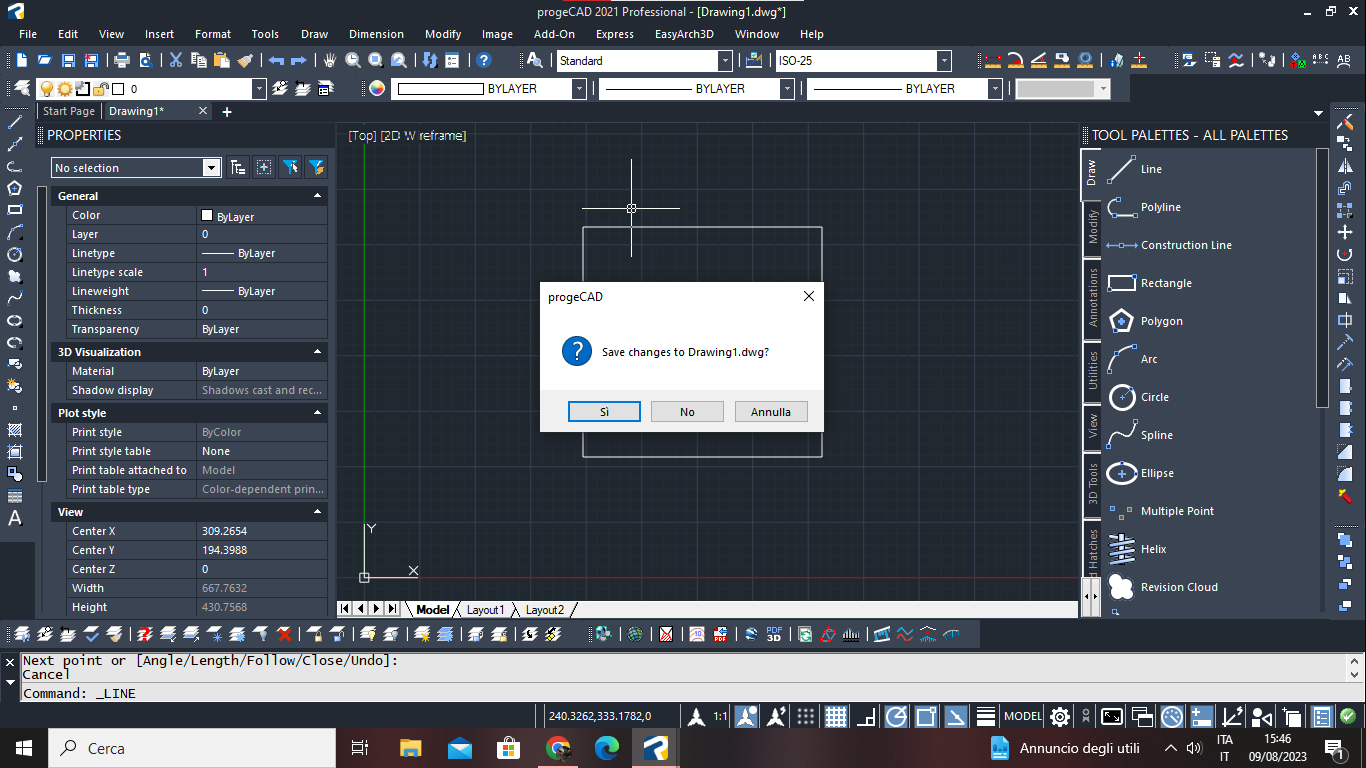This screenshot has width=1366, height=768.
Task: Click Annulla to cancel the dialog
Action: [771, 412]
